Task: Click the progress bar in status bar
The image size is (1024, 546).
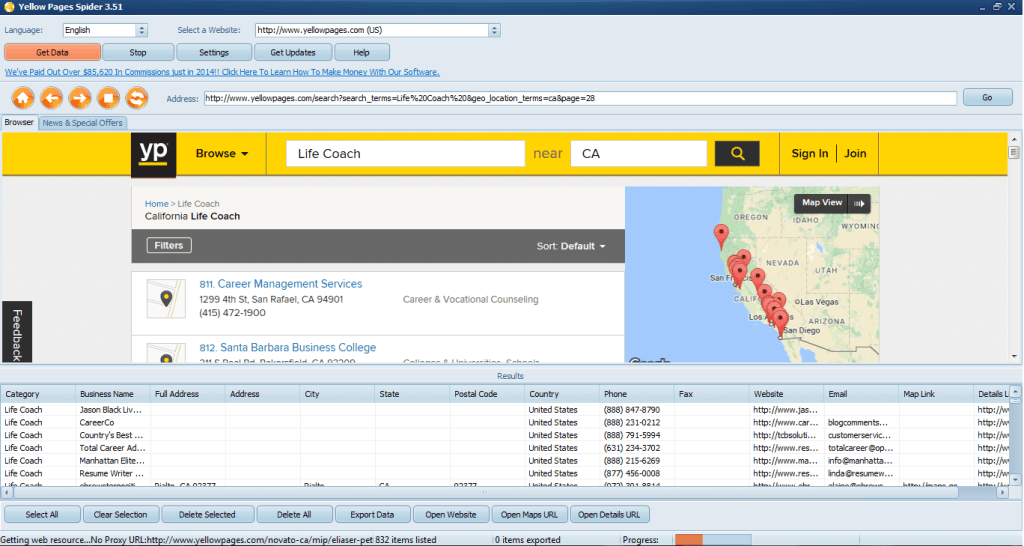Action: tap(712, 540)
